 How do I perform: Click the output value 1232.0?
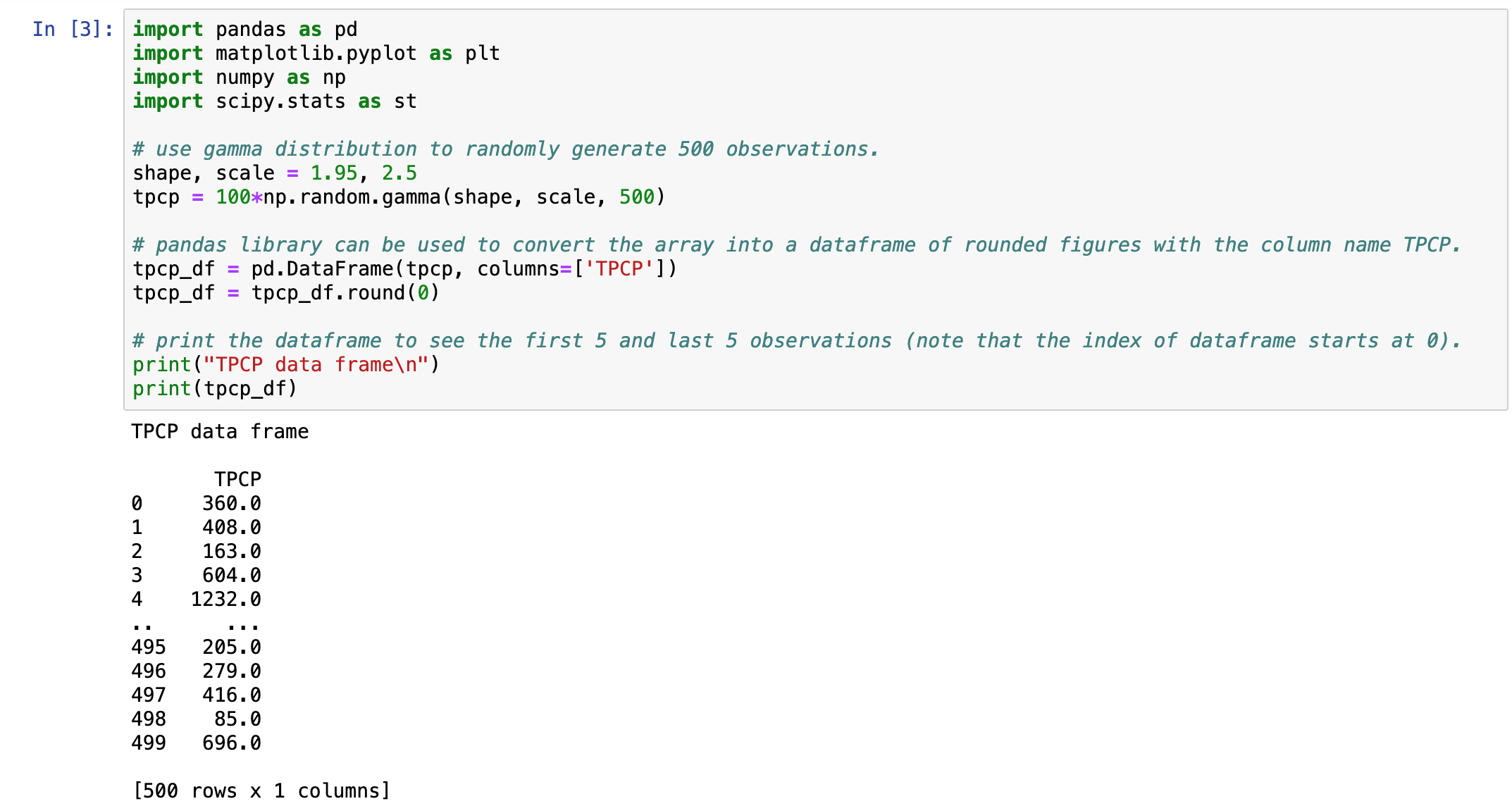tap(226, 599)
